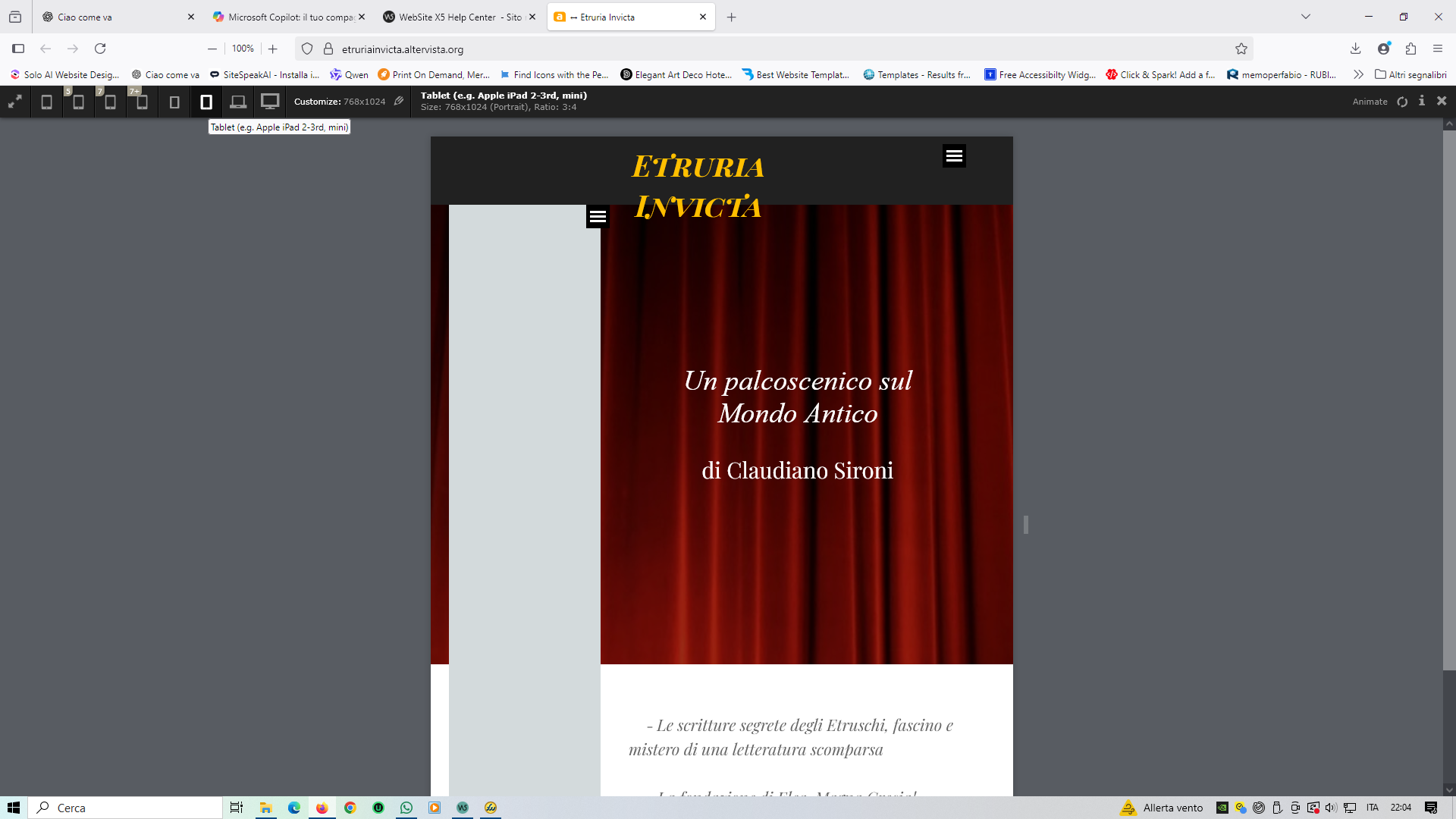Click scrollbar down arrow
Image resolution: width=1456 pixels, height=819 pixels.
pyautogui.click(x=1449, y=789)
